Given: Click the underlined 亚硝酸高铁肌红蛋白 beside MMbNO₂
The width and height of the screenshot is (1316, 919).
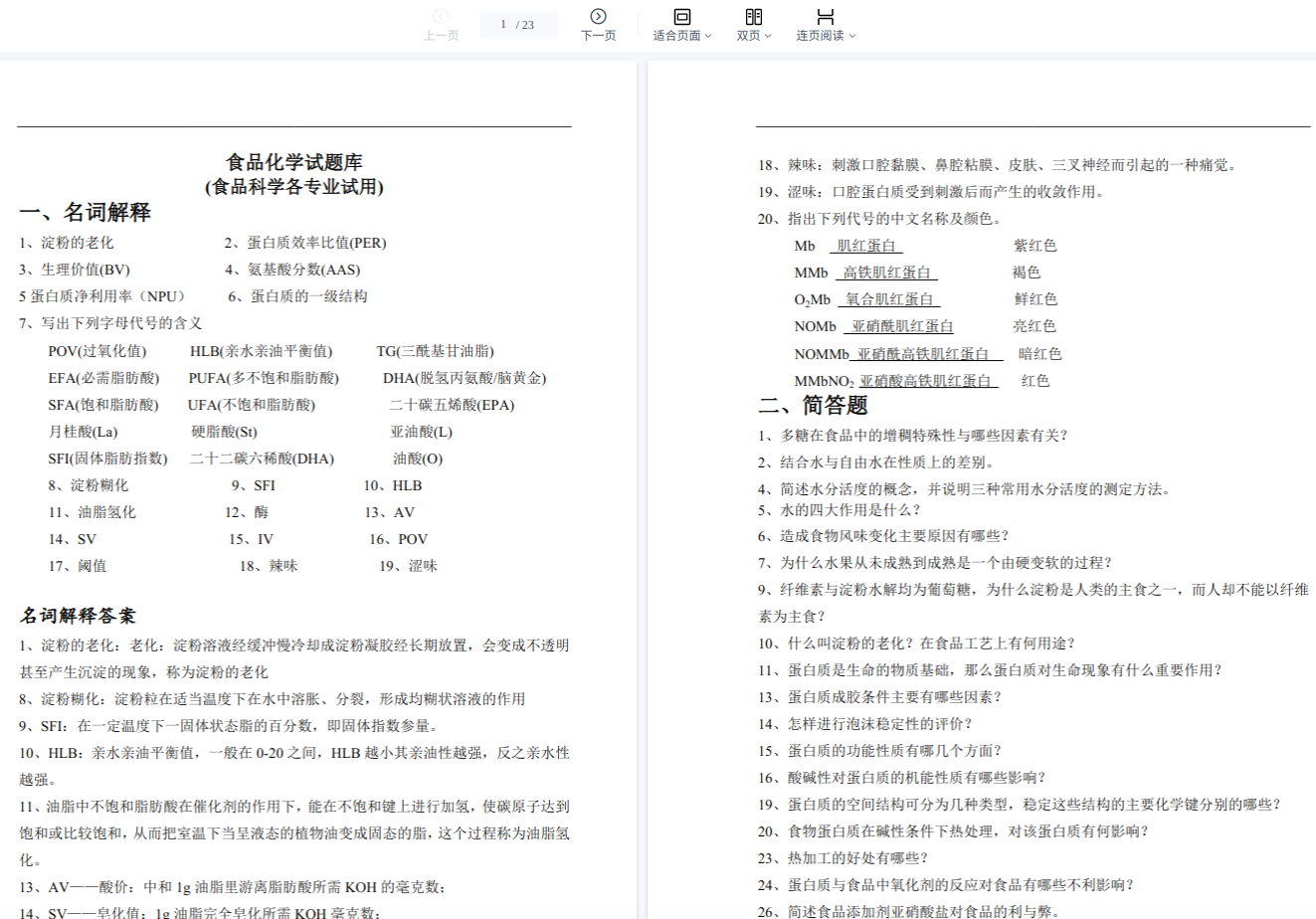Looking at the screenshot, I should coord(925,381).
